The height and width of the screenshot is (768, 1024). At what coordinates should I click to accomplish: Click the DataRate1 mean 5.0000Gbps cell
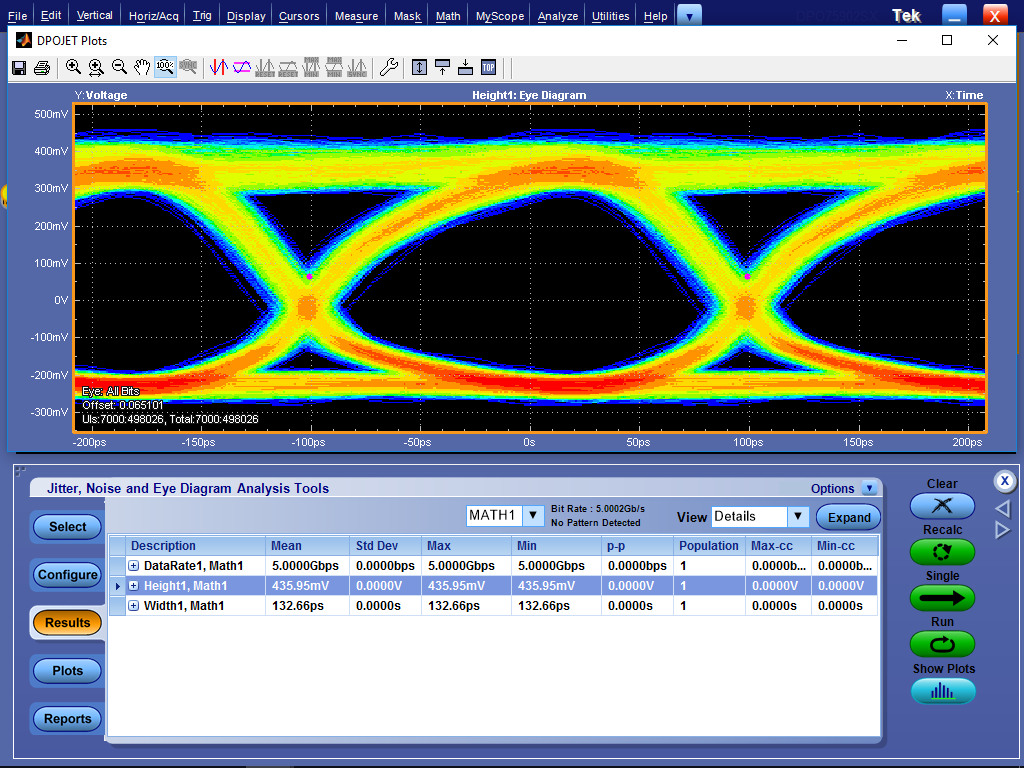[x=305, y=566]
